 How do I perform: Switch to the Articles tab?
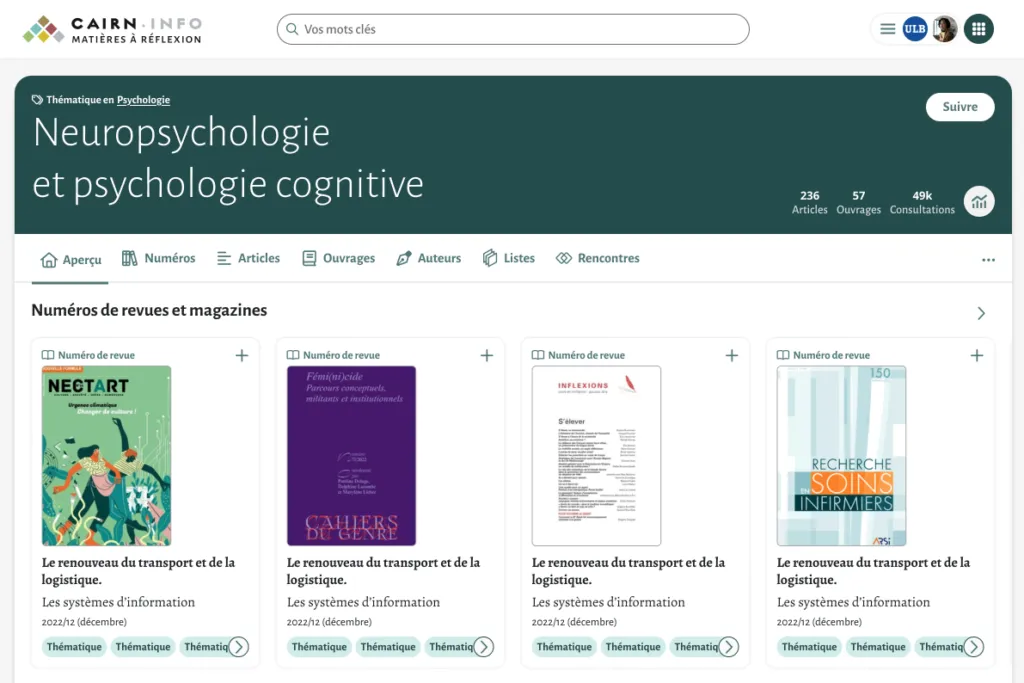click(x=248, y=258)
